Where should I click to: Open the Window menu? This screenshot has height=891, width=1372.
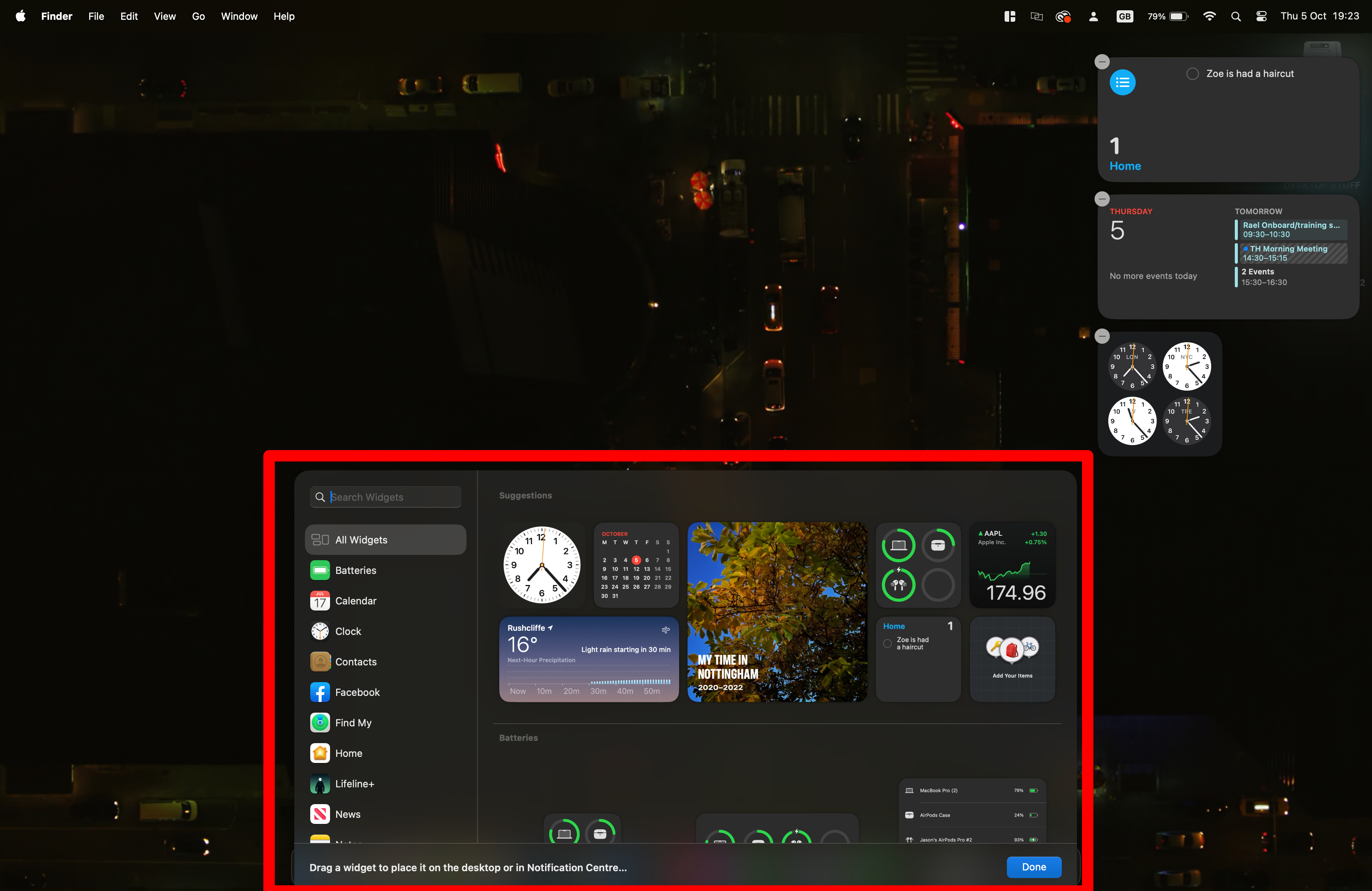[x=239, y=16]
